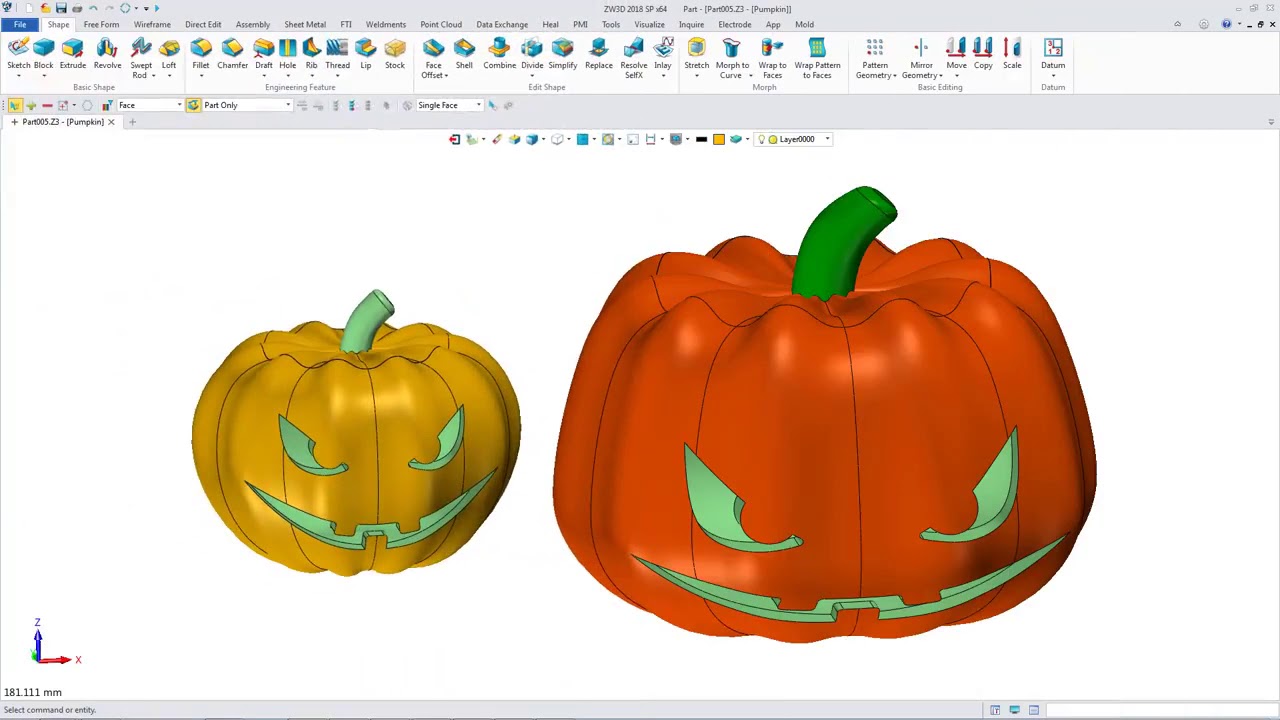Switch to the Free Form tab
The height and width of the screenshot is (720, 1280).
tap(101, 24)
